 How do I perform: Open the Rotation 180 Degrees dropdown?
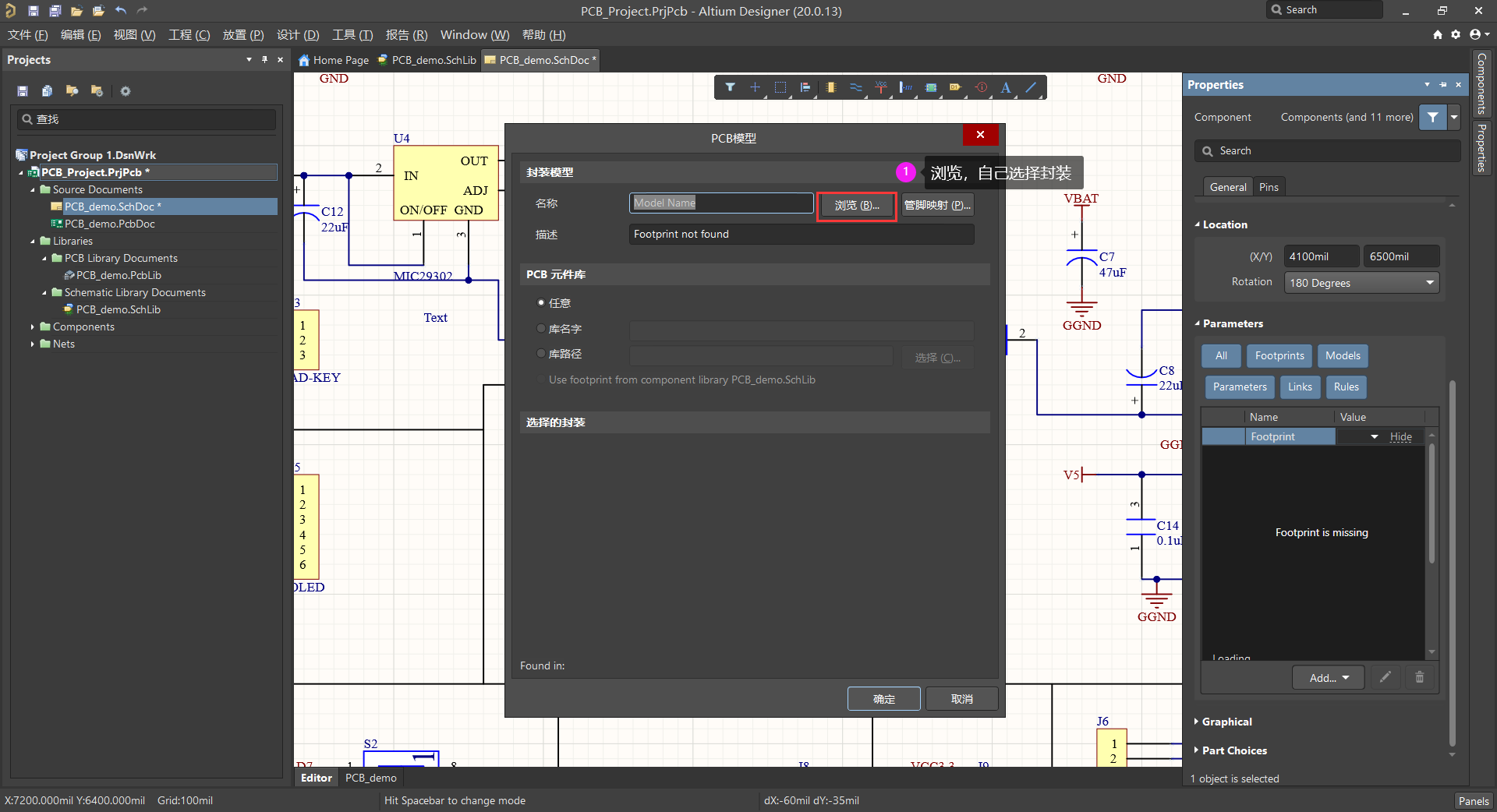1361,282
